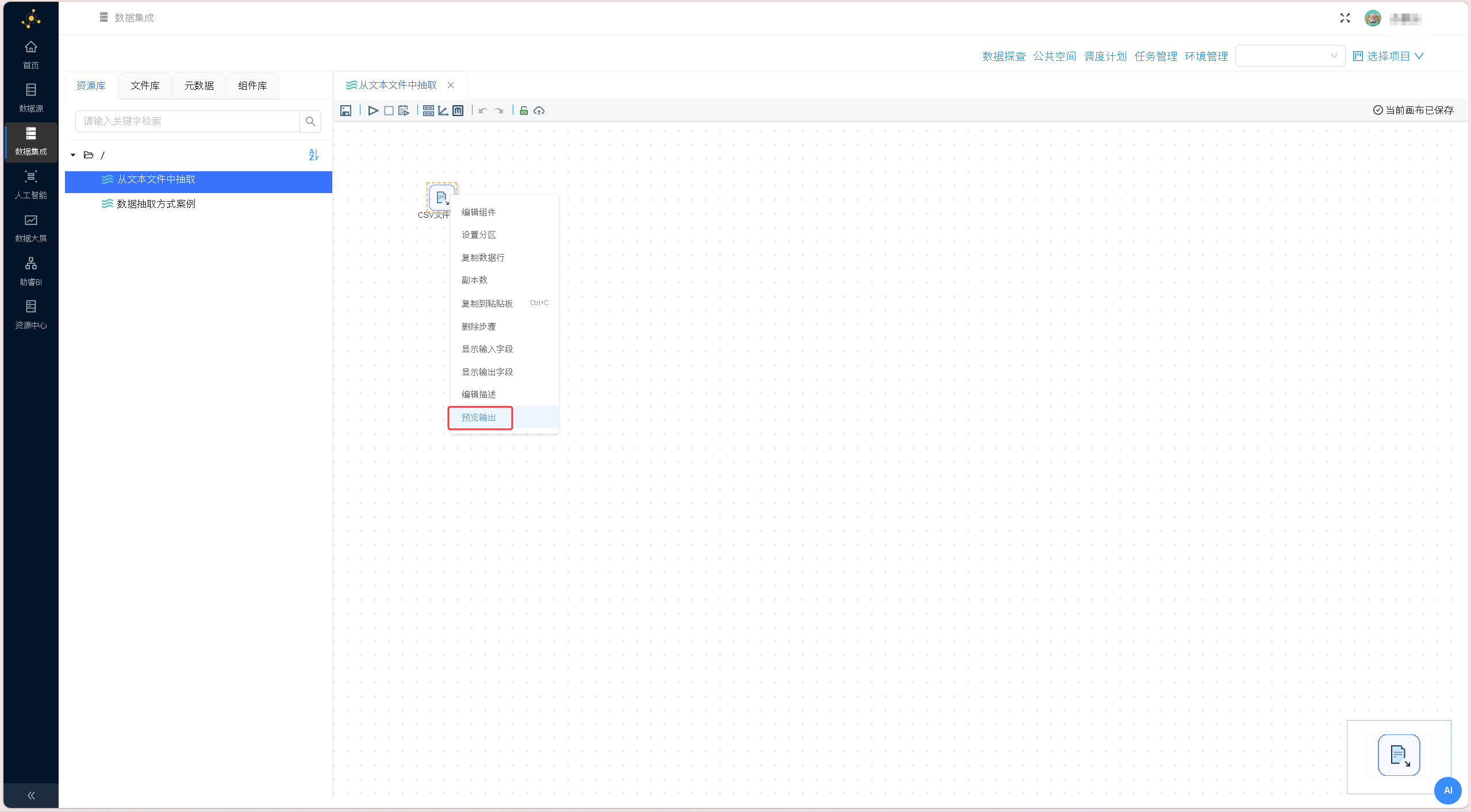Choose 显示输入字段 from context menu
The width and height of the screenshot is (1471, 812).
coord(504,349)
